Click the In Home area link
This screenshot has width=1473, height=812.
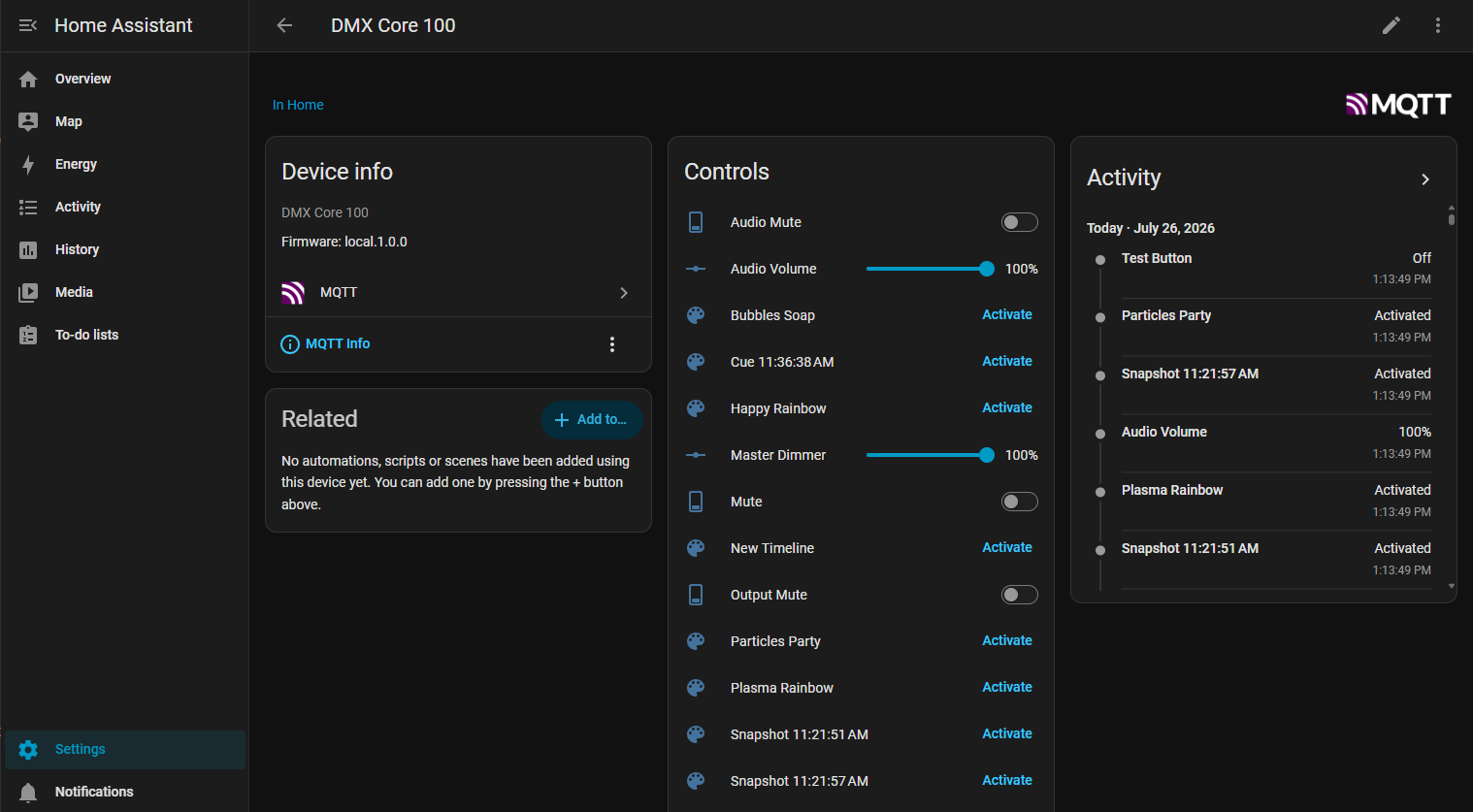pyautogui.click(x=298, y=105)
